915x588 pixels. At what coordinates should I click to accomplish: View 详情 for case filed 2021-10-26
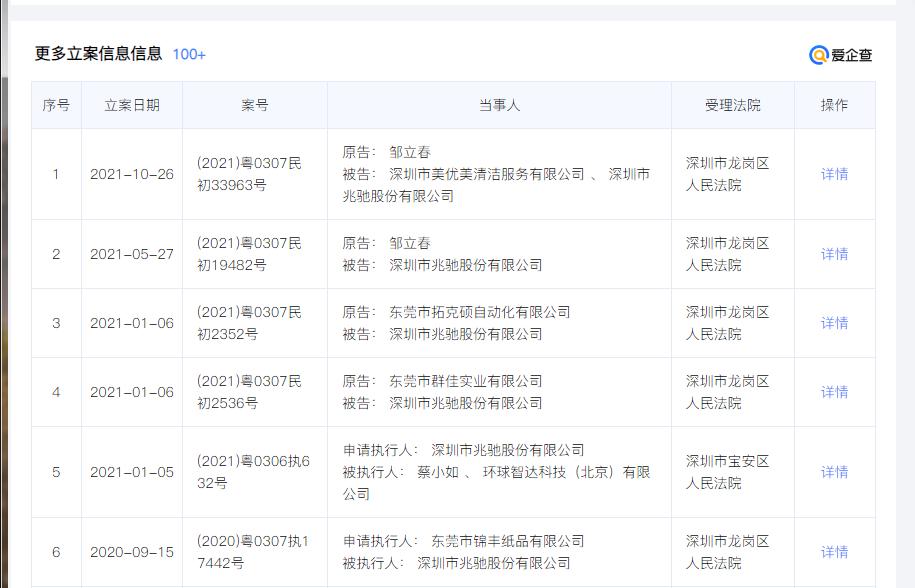(834, 174)
